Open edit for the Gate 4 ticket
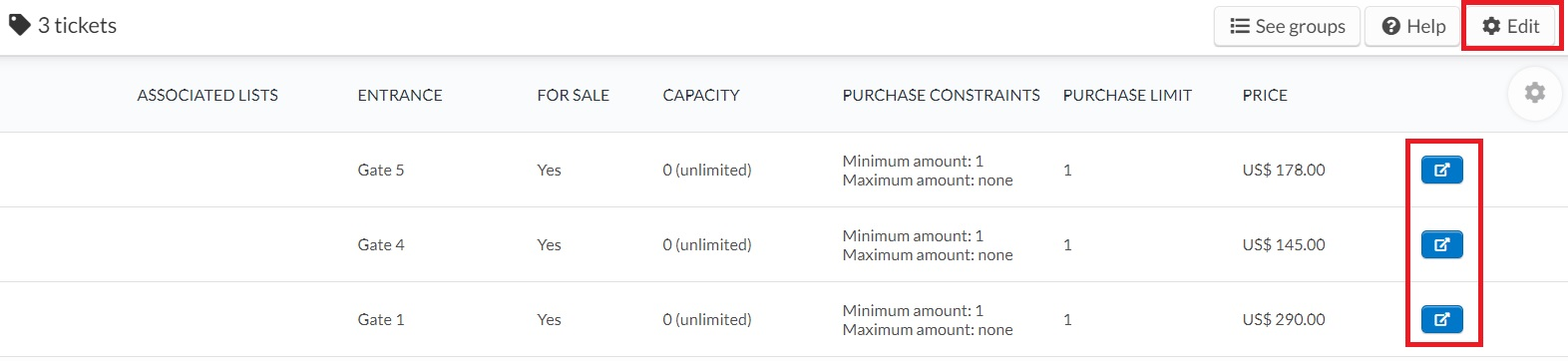1568x361 pixels. point(1441,244)
